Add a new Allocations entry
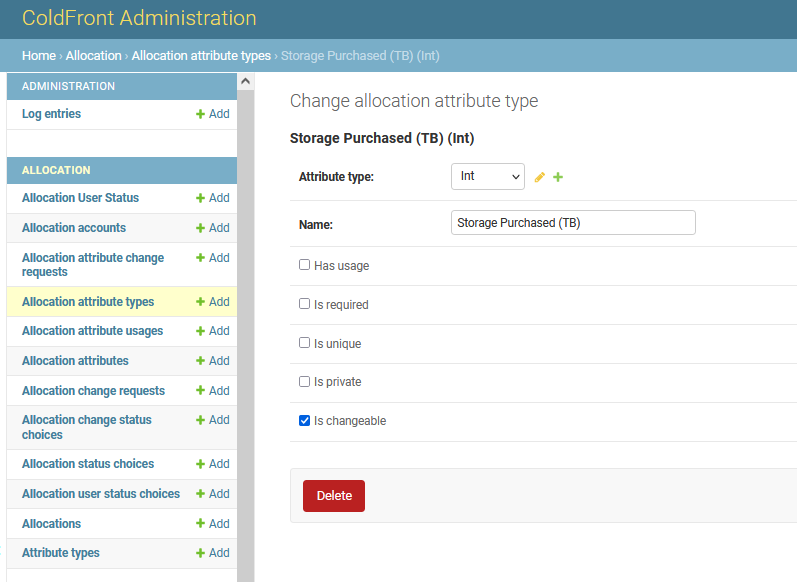The image size is (797, 582). [x=213, y=524]
